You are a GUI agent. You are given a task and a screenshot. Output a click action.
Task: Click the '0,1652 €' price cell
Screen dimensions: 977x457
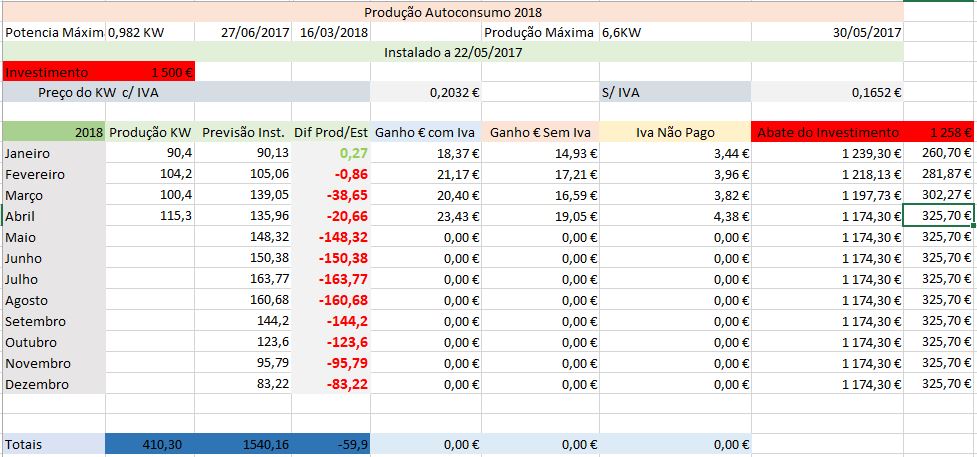(x=827, y=92)
